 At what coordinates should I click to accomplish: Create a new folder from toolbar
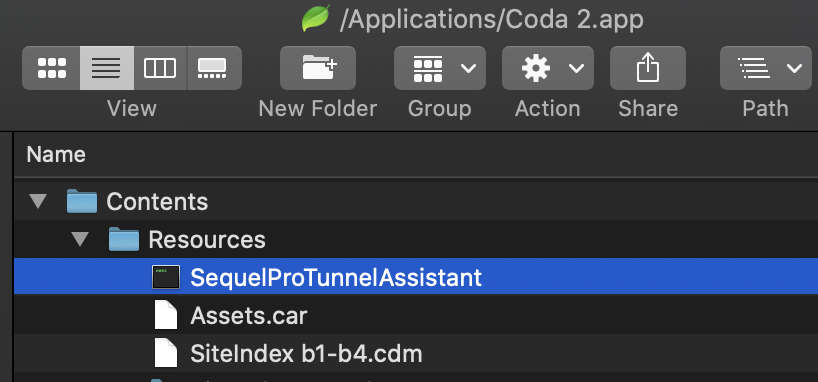[x=318, y=68]
